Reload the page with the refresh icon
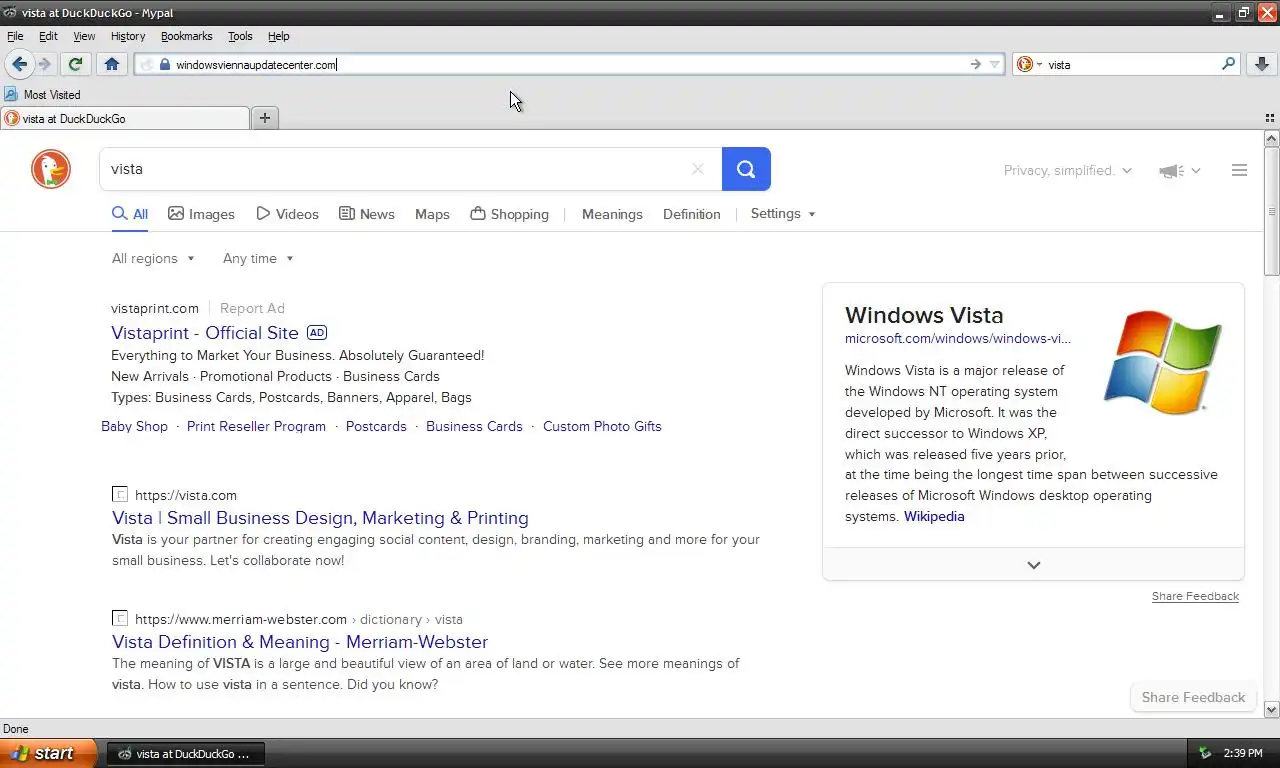Image resolution: width=1280 pixels, height=768 pixels. coord(75,64)
